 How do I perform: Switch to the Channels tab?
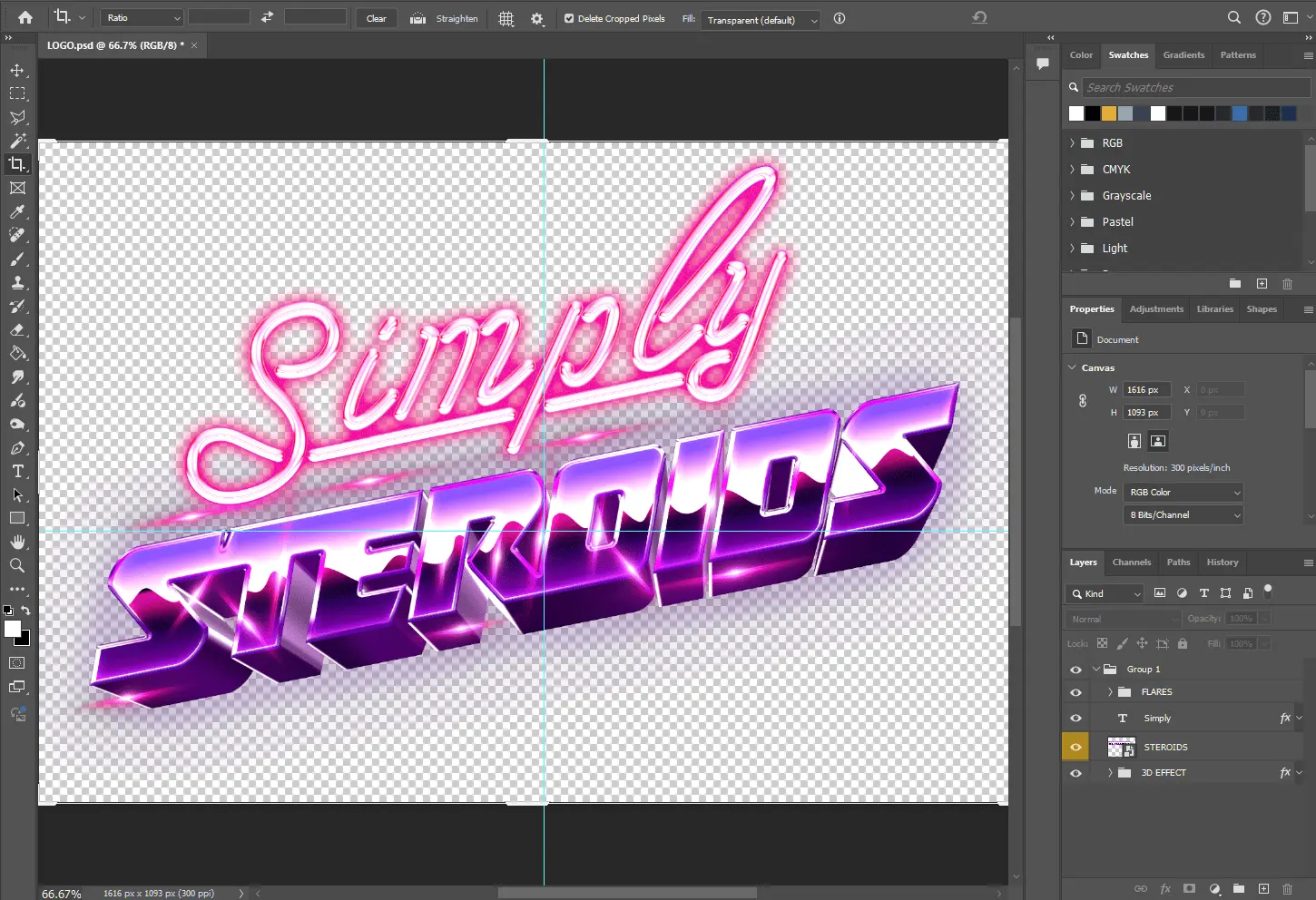tap(1131, 562)
